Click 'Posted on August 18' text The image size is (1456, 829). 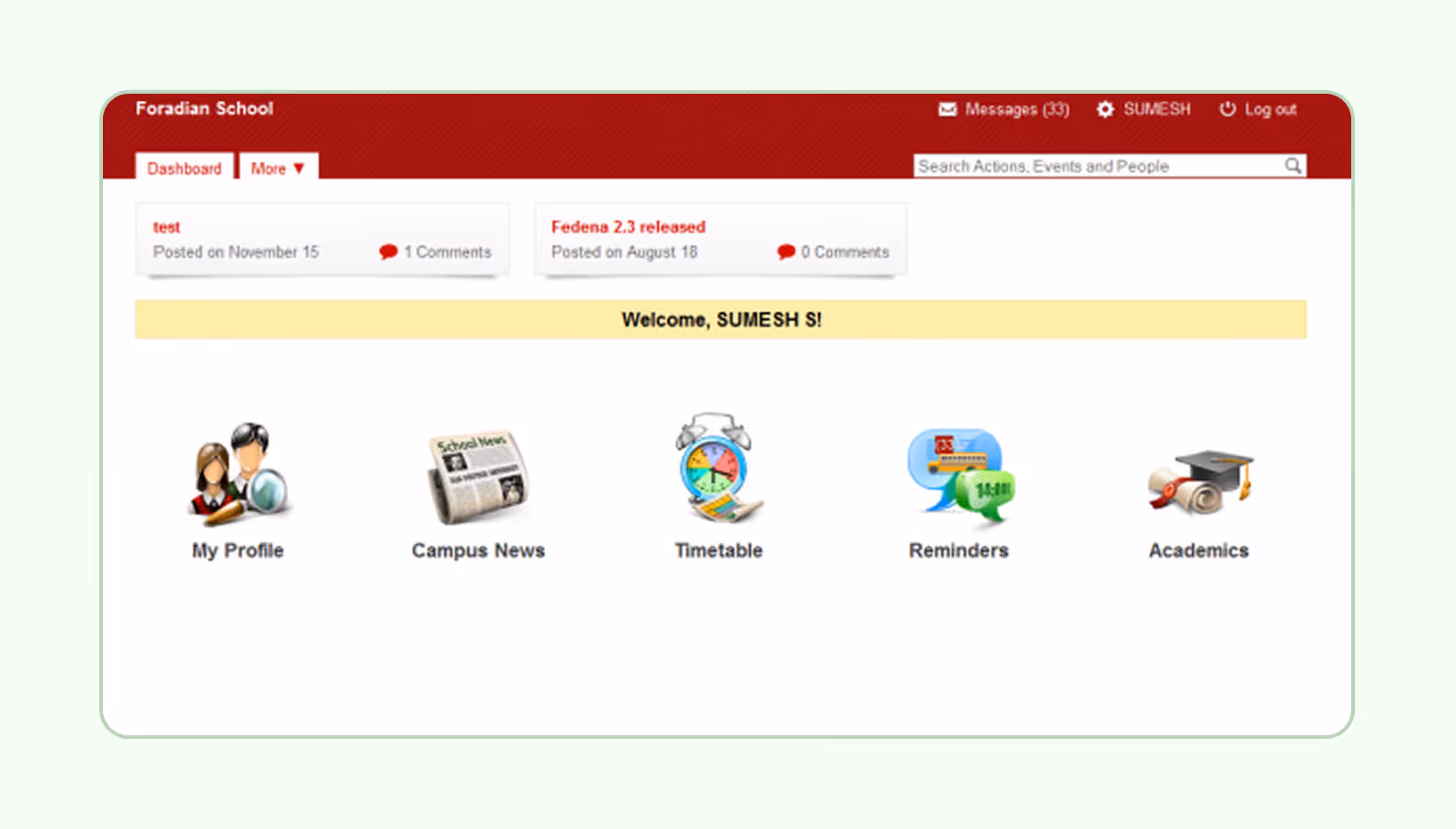(624, 252)
